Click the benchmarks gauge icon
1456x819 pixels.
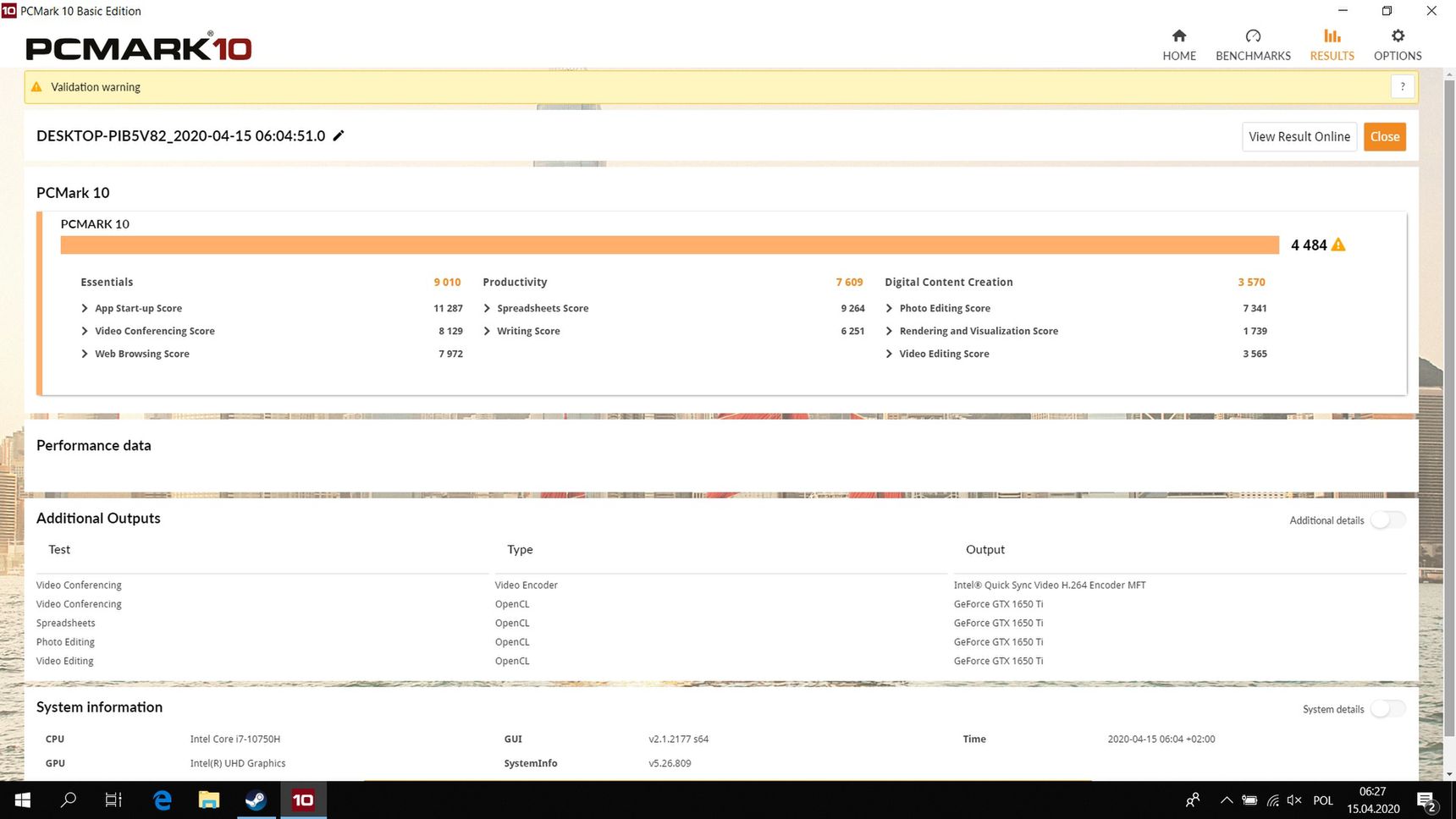click(x=1254, y=36)
